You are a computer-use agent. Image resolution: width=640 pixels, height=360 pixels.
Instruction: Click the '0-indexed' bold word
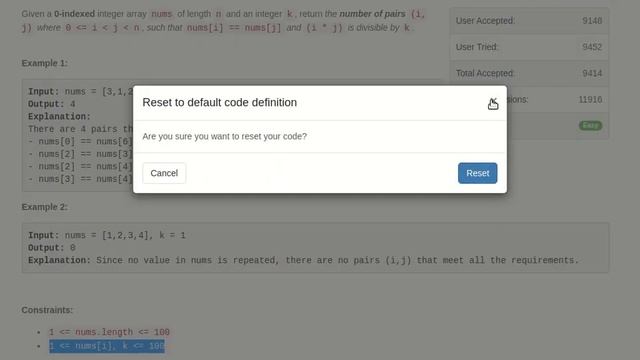(74, 14)
